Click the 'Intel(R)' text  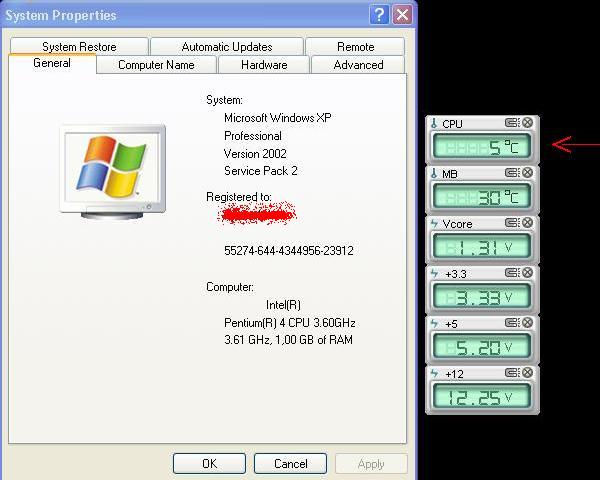pos(283,305)
